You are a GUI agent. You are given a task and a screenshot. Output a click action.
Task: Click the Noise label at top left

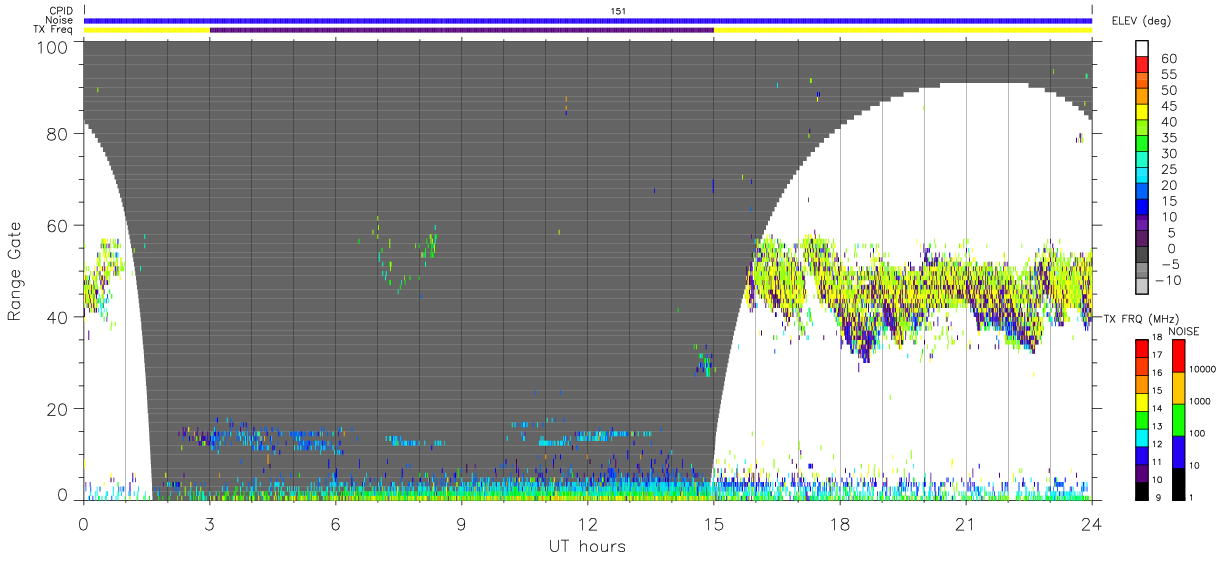[x=60, y=20]
